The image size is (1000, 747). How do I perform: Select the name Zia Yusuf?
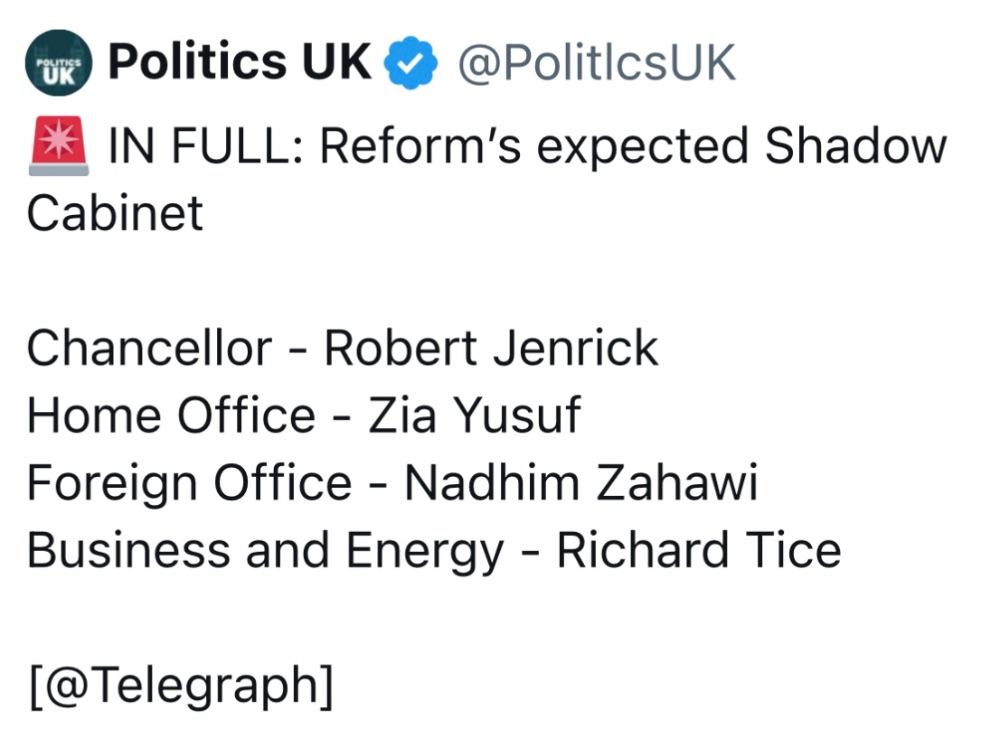(474, 416)
